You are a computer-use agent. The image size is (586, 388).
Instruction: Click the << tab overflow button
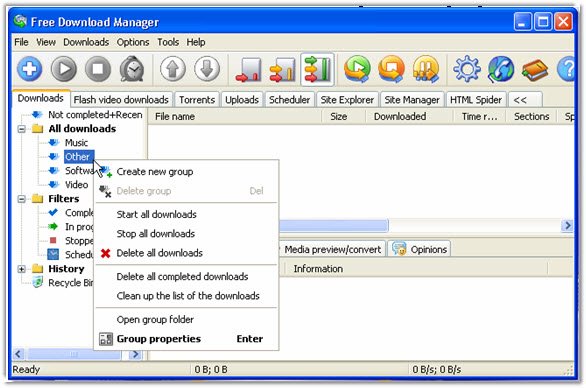(525, 100)
